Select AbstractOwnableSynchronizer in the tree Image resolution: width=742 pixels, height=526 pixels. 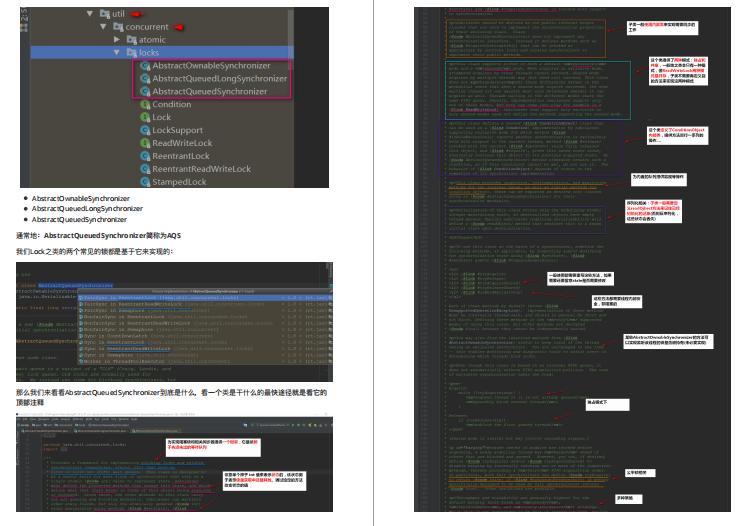211,66
